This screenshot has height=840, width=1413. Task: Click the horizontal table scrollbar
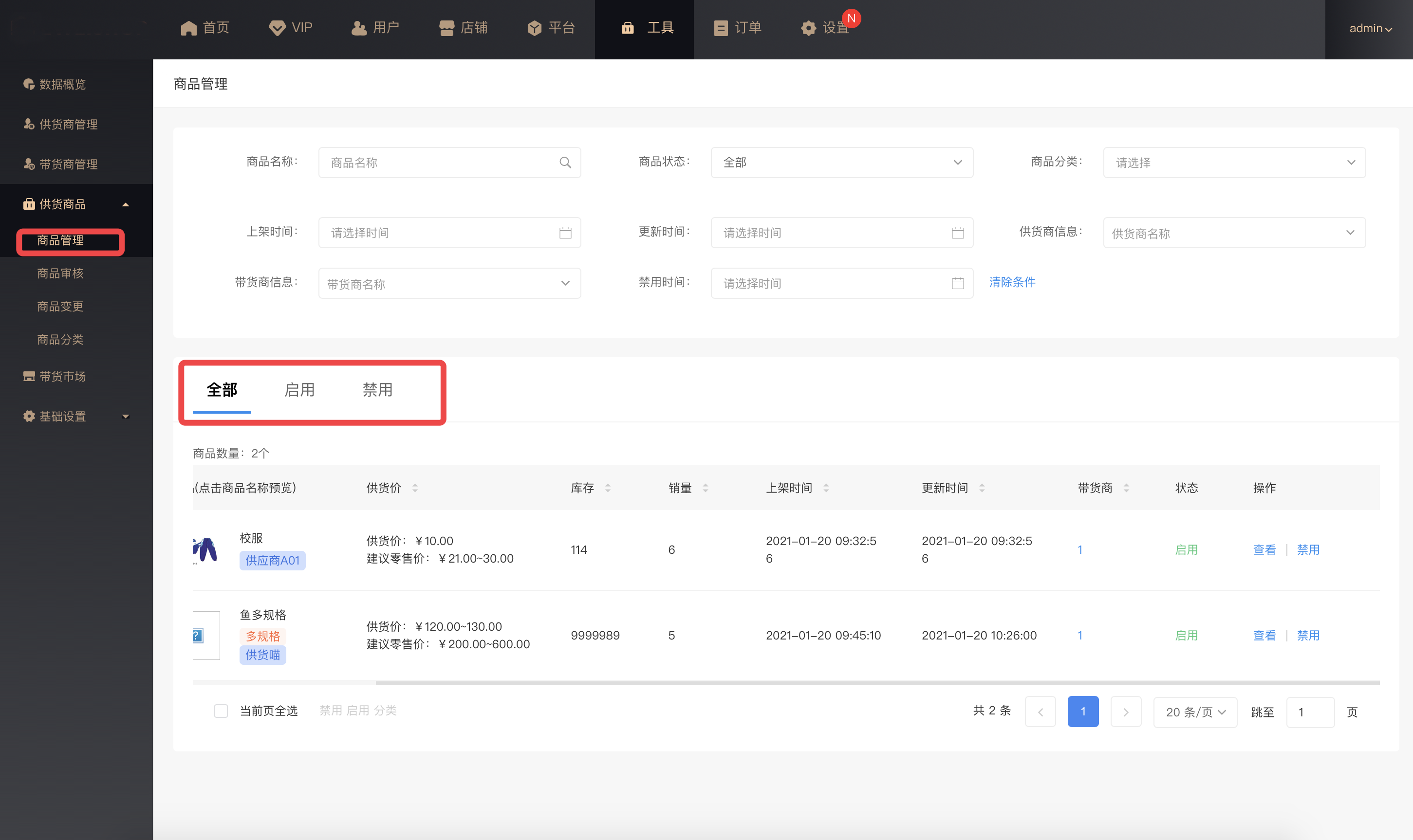[x=877, y=683]
